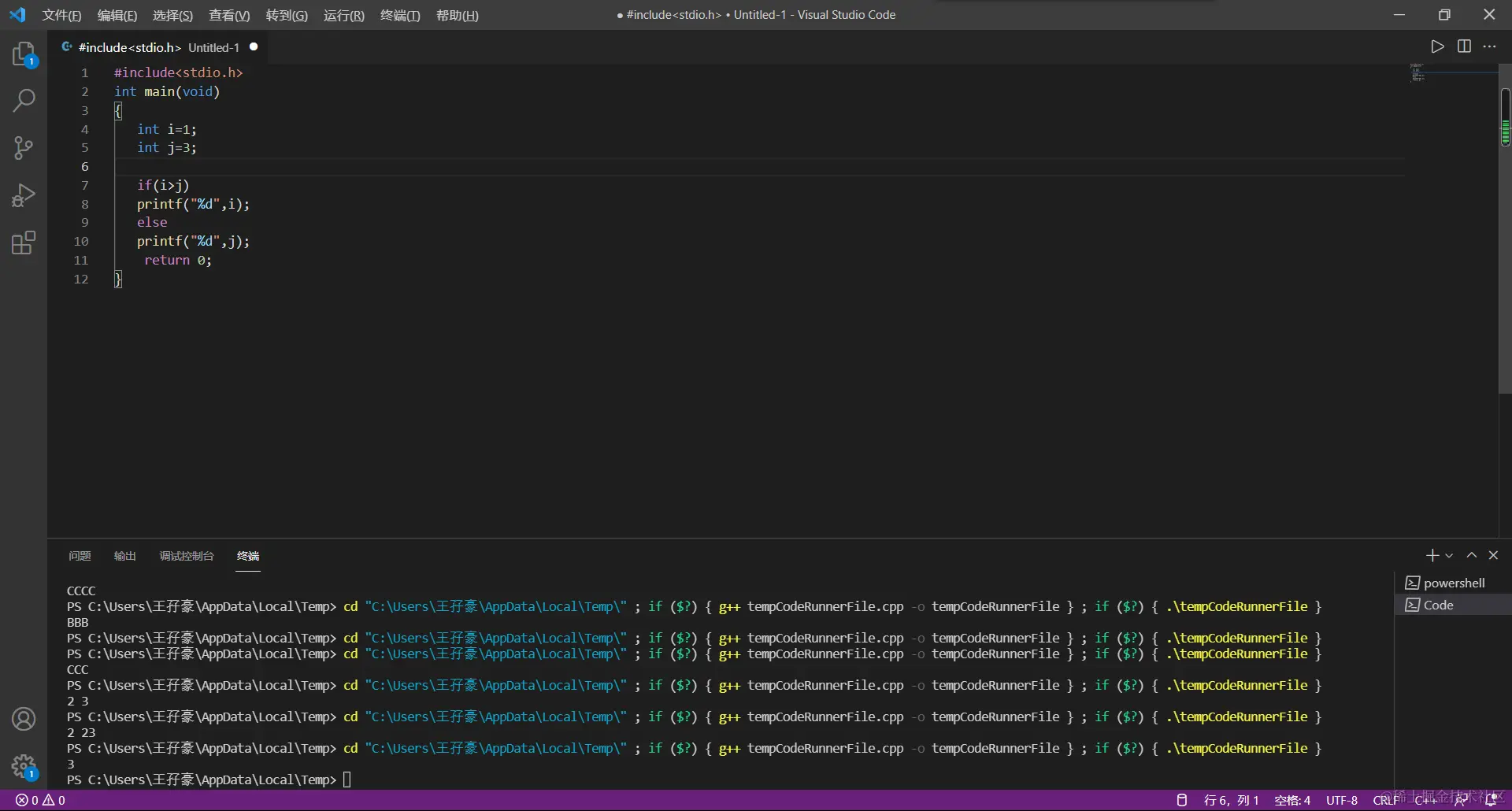
Task: Split the editor to the right
Action: tap(1464, 46)
